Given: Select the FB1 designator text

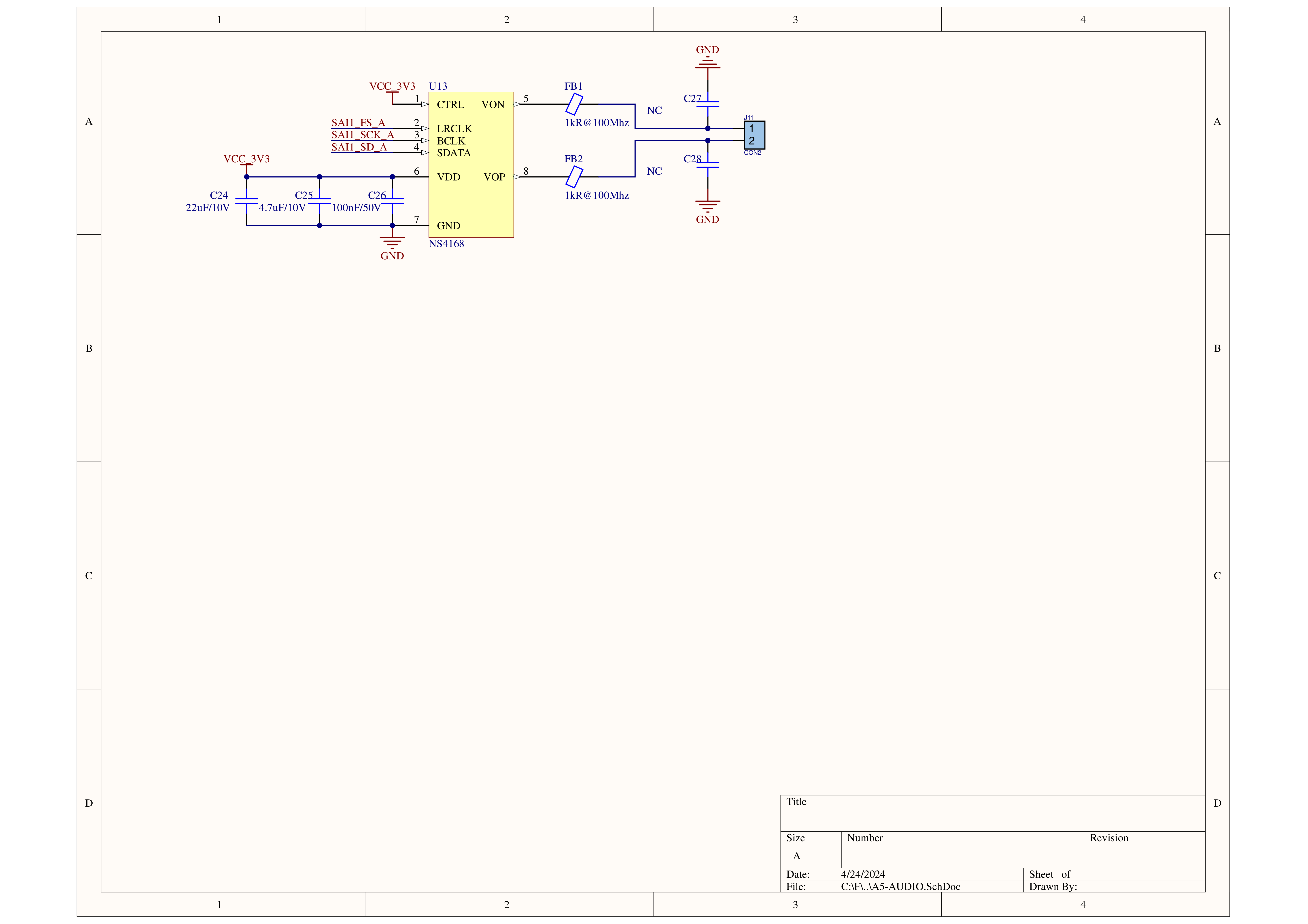Looking at the screenshot, I should [574, 87].
